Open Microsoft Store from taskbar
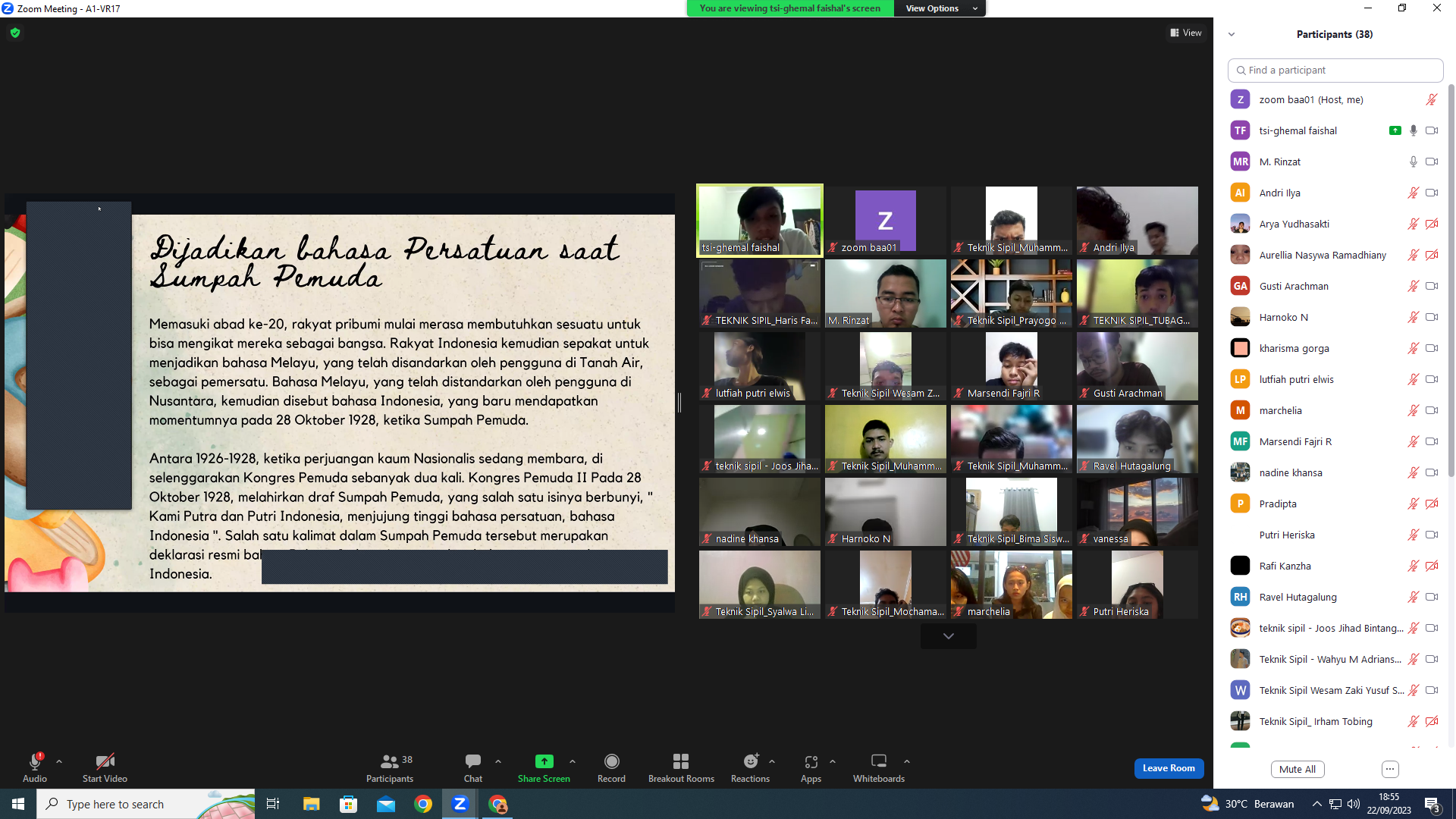This screenshot has width=1456, height=819. click(348, 804)
